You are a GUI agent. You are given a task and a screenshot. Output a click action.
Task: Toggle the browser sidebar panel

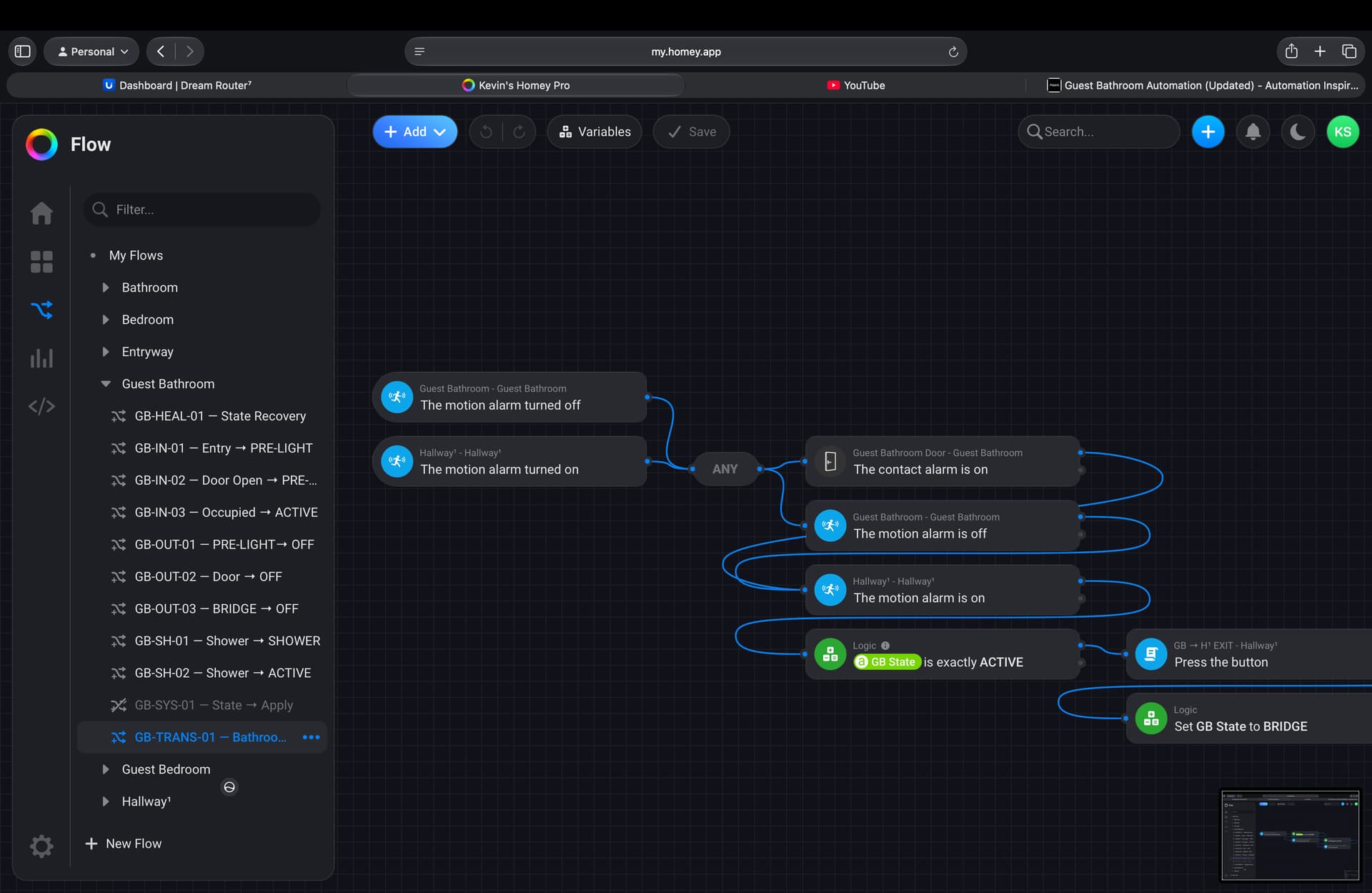(23, 51)
